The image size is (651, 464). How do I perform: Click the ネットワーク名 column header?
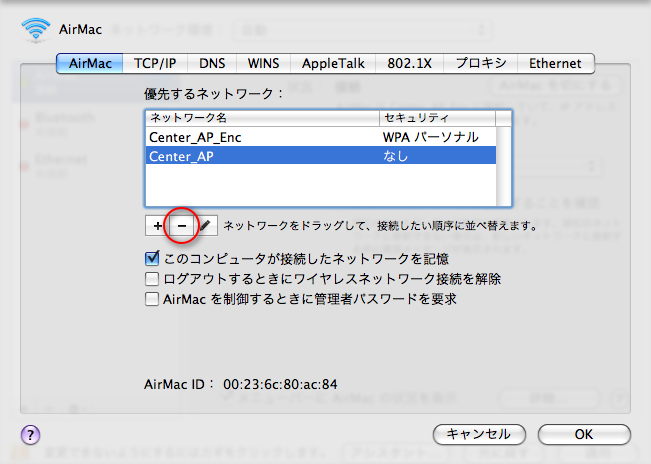(262, 118)
